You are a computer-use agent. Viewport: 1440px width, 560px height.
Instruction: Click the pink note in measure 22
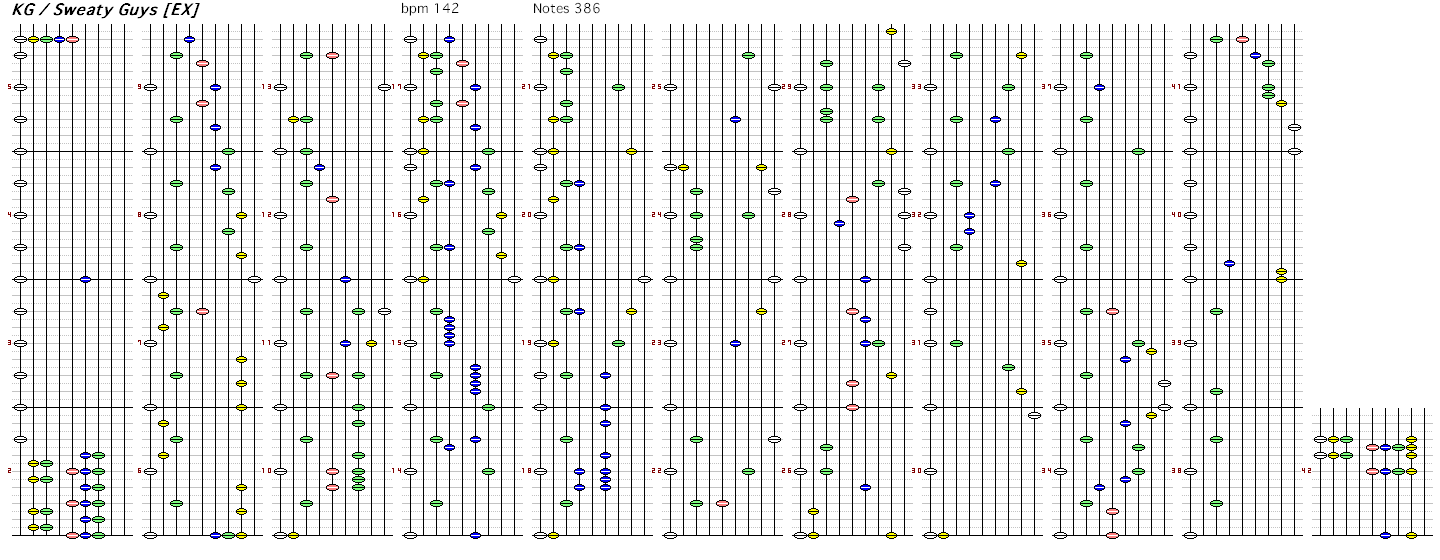click(722, 503)
